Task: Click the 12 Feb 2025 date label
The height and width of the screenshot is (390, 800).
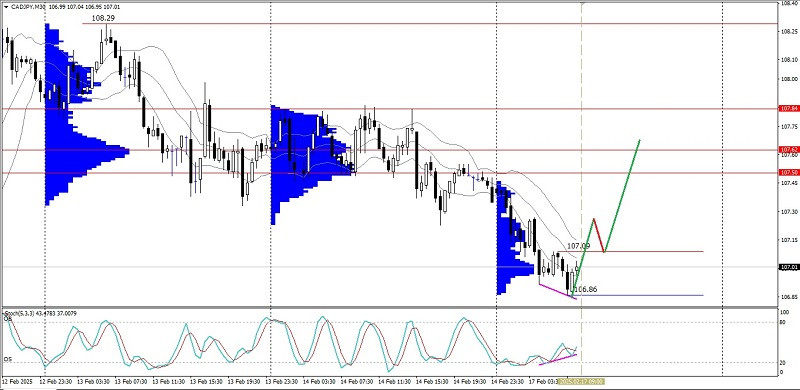Action: (x=17, y=381)
